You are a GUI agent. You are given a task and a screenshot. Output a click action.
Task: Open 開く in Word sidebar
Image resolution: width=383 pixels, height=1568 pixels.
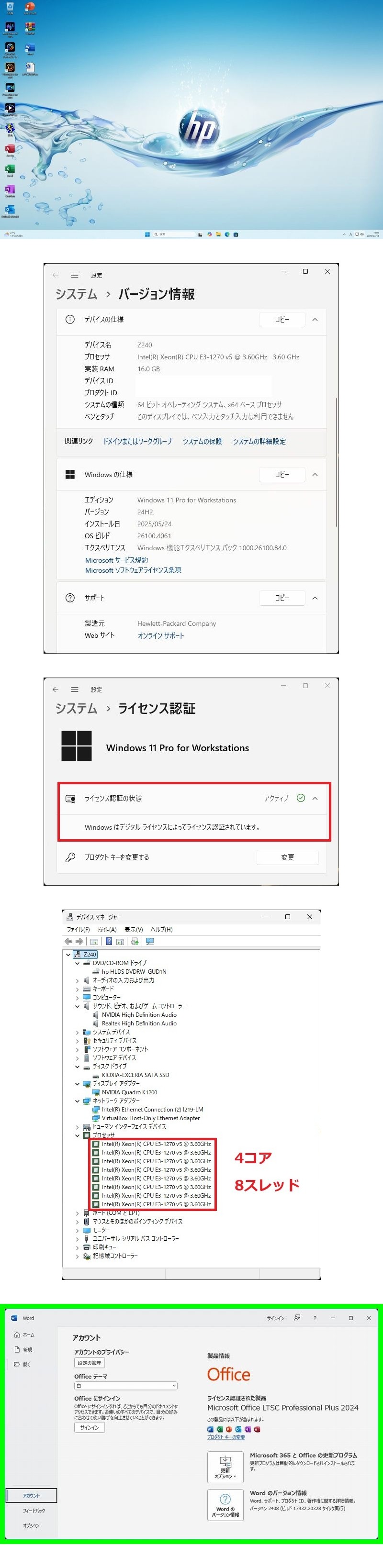tap(23, 1364)
